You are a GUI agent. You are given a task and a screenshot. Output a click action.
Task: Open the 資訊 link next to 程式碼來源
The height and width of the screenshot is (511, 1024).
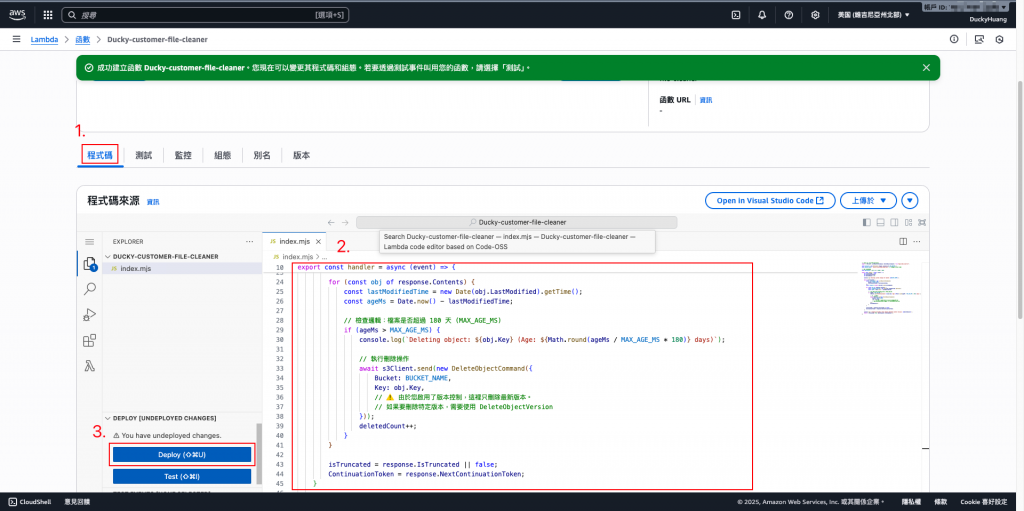(x=153, y=202)
